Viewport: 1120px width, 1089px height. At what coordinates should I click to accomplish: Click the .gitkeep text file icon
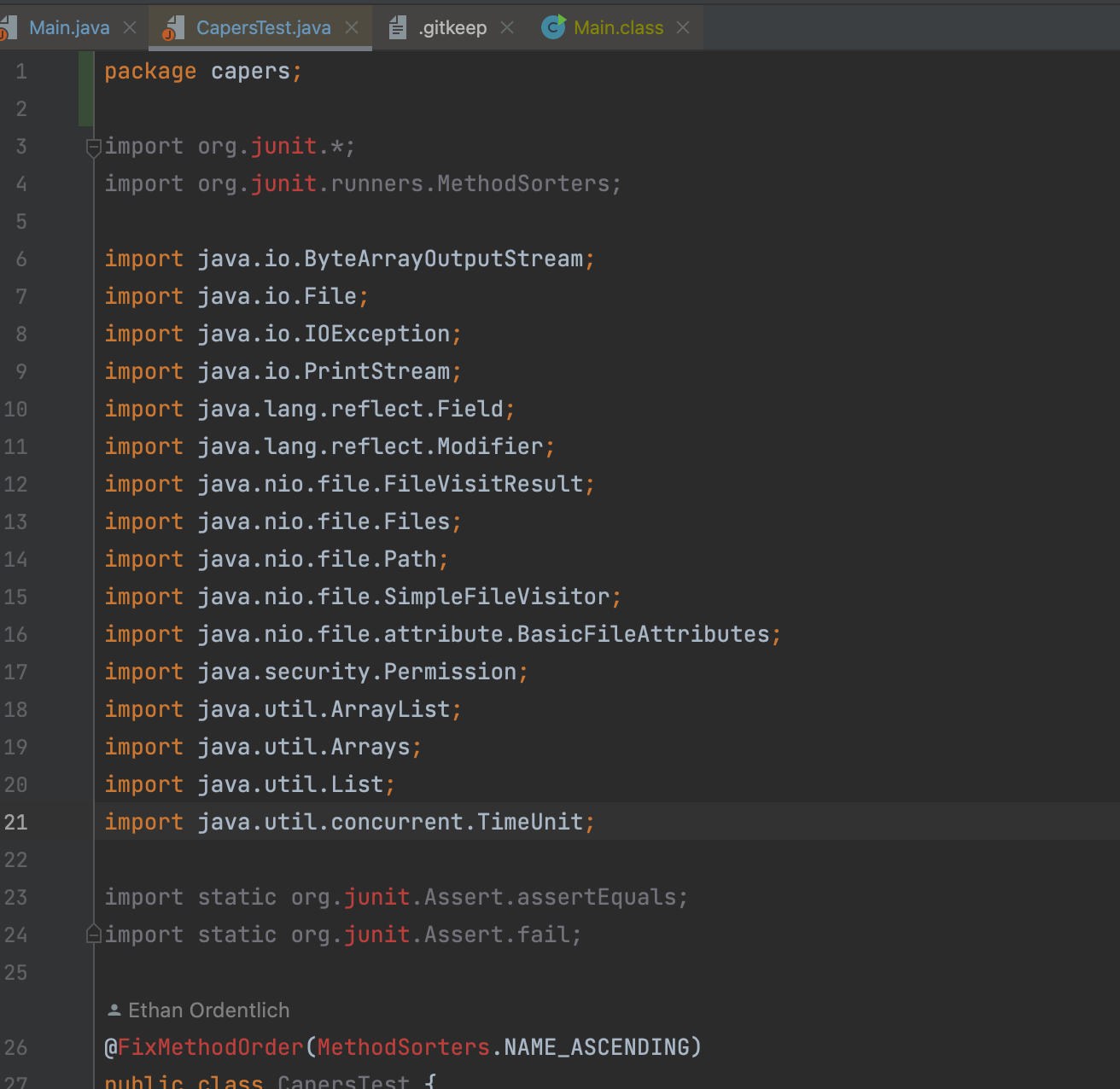pyautogui.click(x=397, y=28)
